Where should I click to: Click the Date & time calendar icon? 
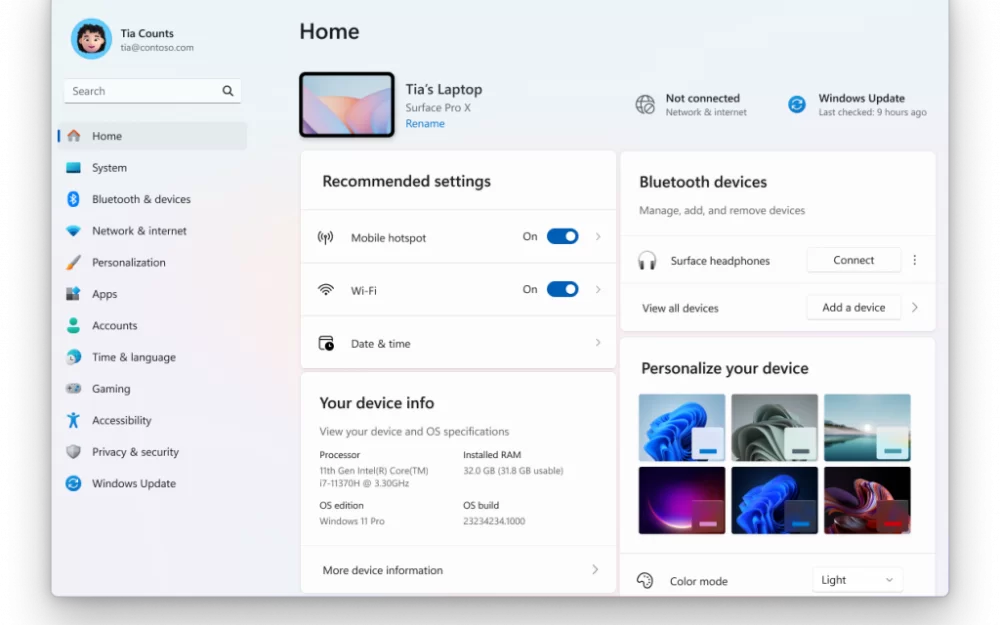point(326,343)
